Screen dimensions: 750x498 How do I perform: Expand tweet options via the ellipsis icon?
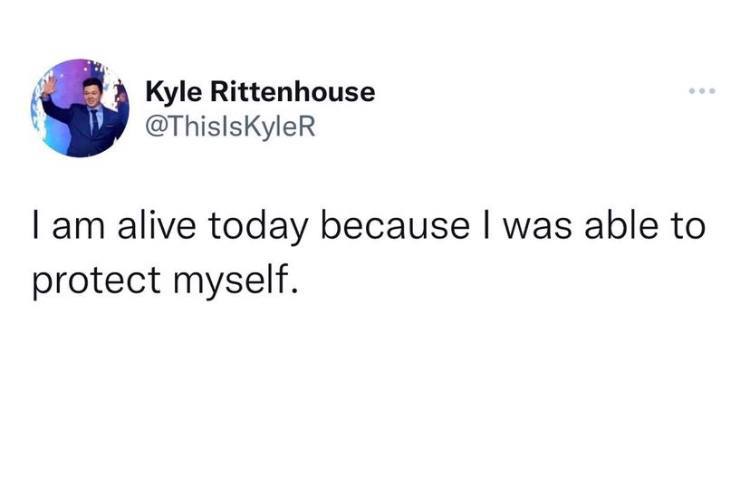tap(702, 90)
